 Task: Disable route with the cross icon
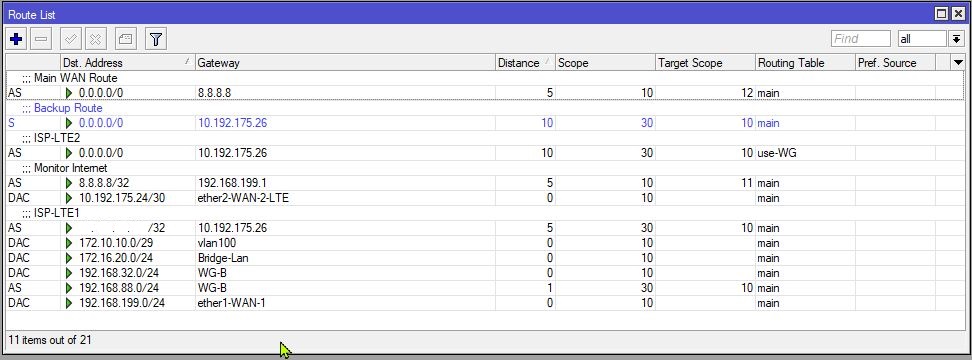[95, 39]
